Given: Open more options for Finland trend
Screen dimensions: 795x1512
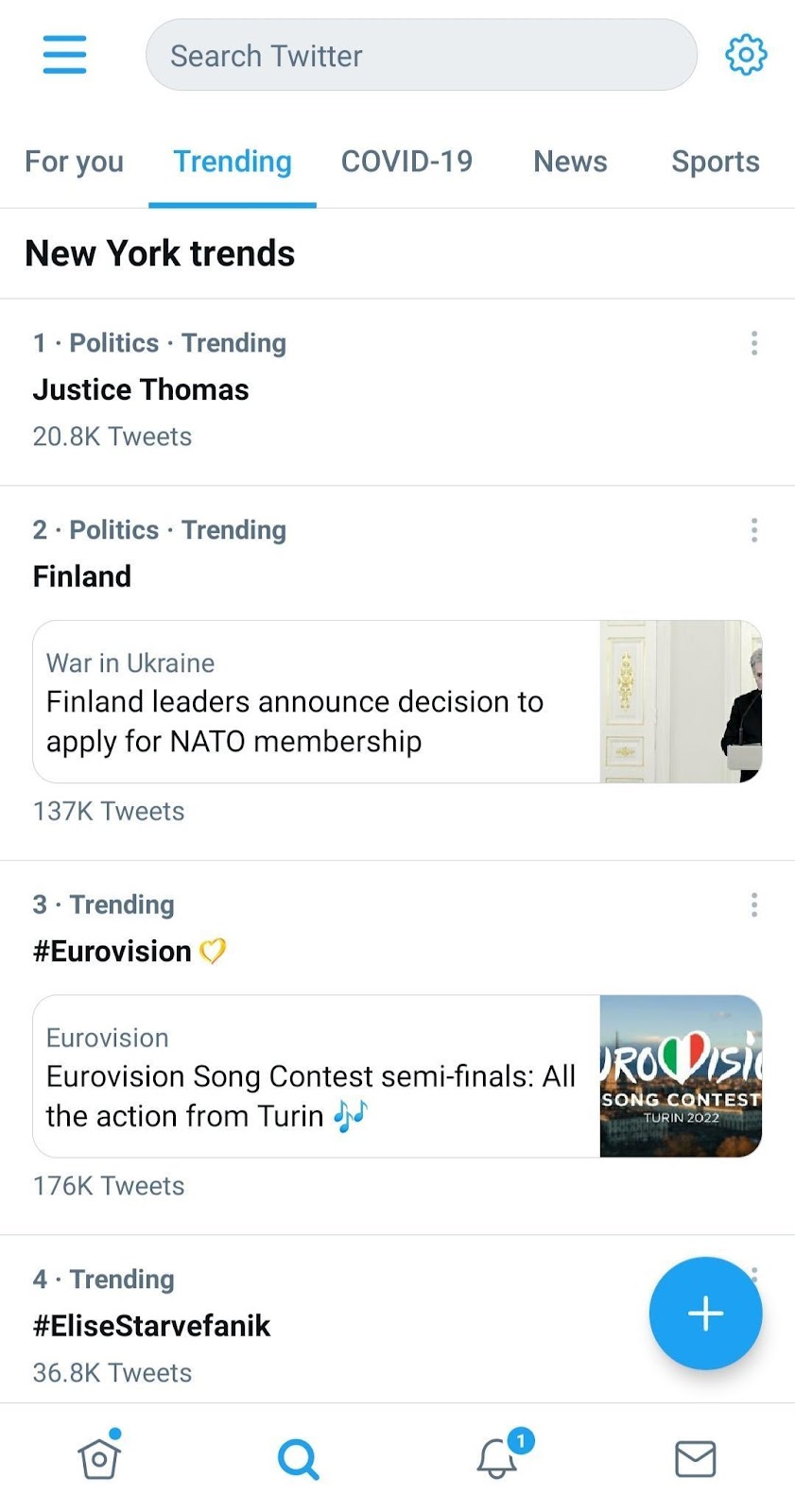Looking at the screenshot, I should pos(753,530).
